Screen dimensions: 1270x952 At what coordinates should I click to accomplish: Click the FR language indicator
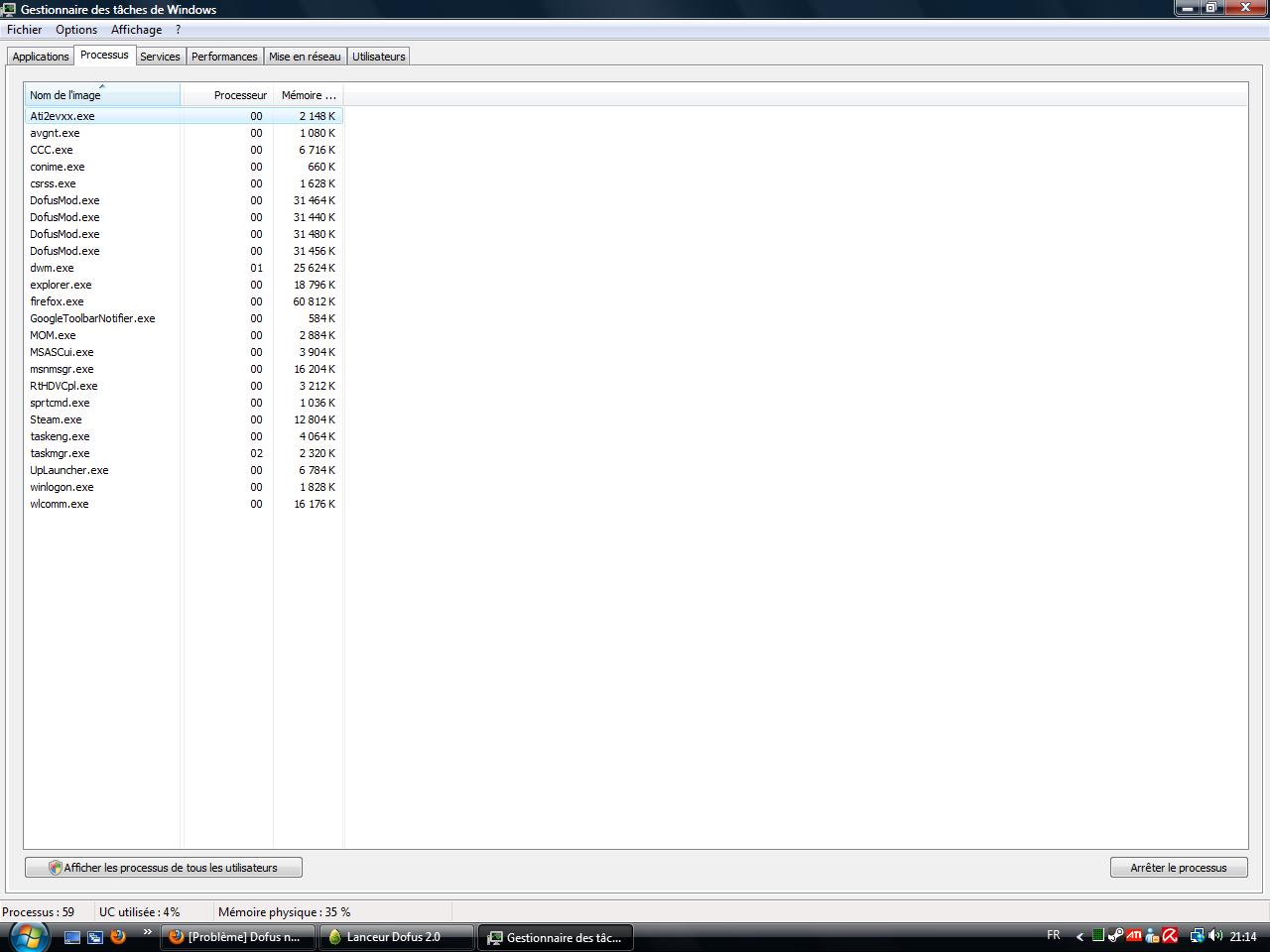(1054, 935)
